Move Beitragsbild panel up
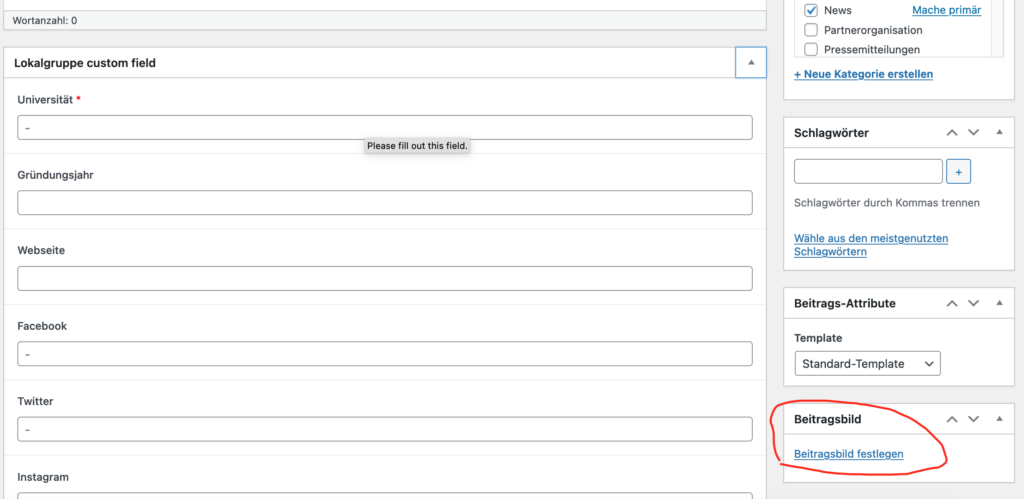1024x499 pixels. tap(952, 419)
